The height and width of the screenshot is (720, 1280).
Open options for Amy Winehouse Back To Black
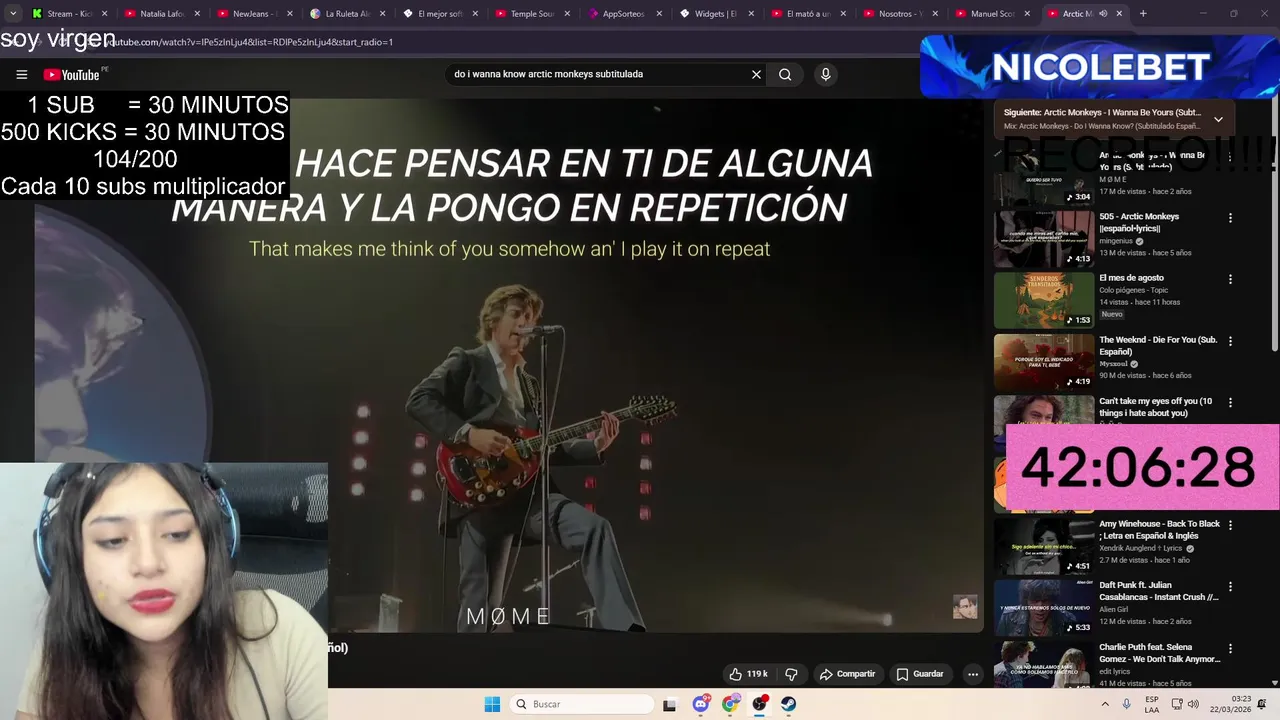pos(1230,525)
